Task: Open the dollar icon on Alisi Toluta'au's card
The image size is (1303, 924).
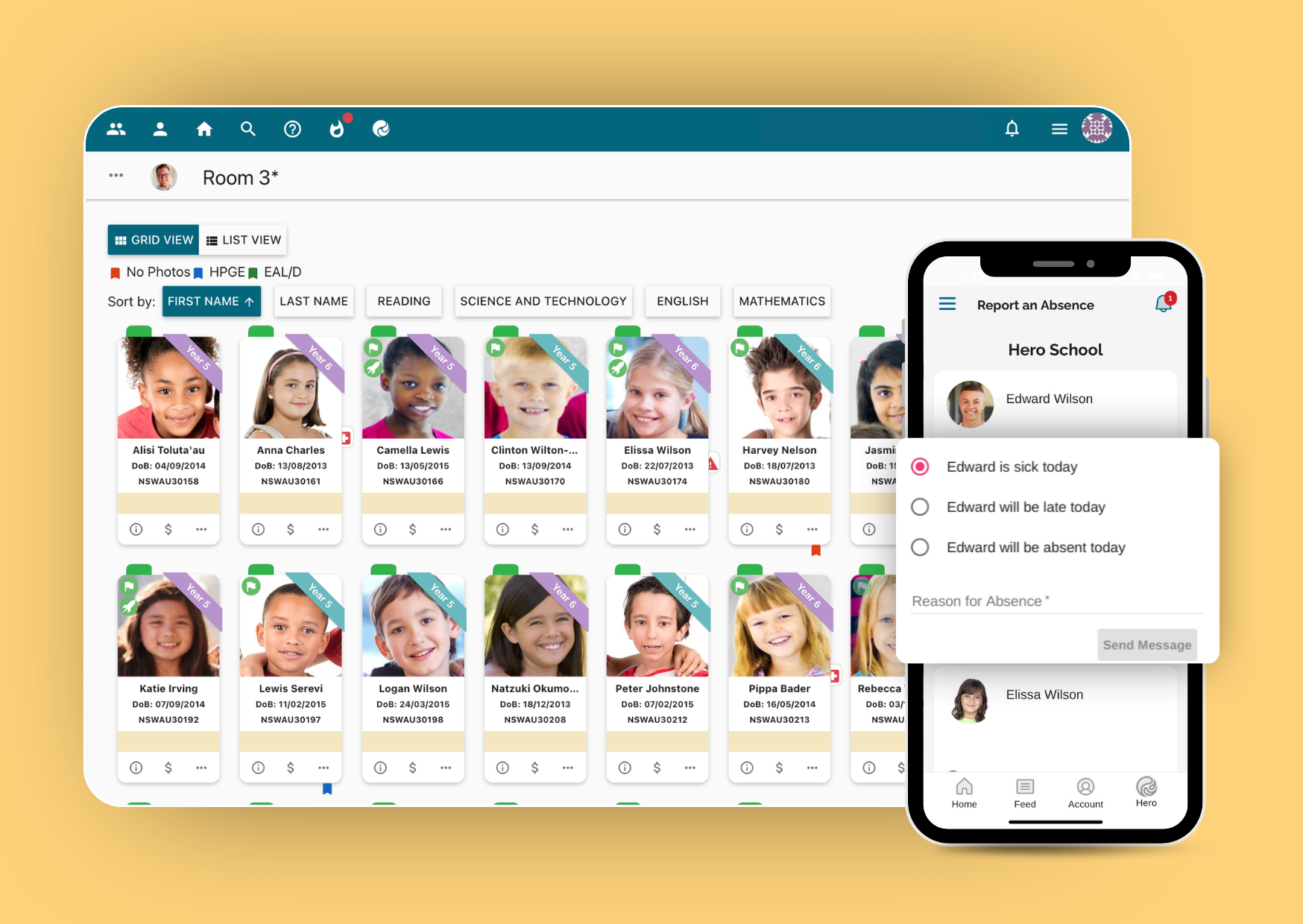Action: click(168, 529)
